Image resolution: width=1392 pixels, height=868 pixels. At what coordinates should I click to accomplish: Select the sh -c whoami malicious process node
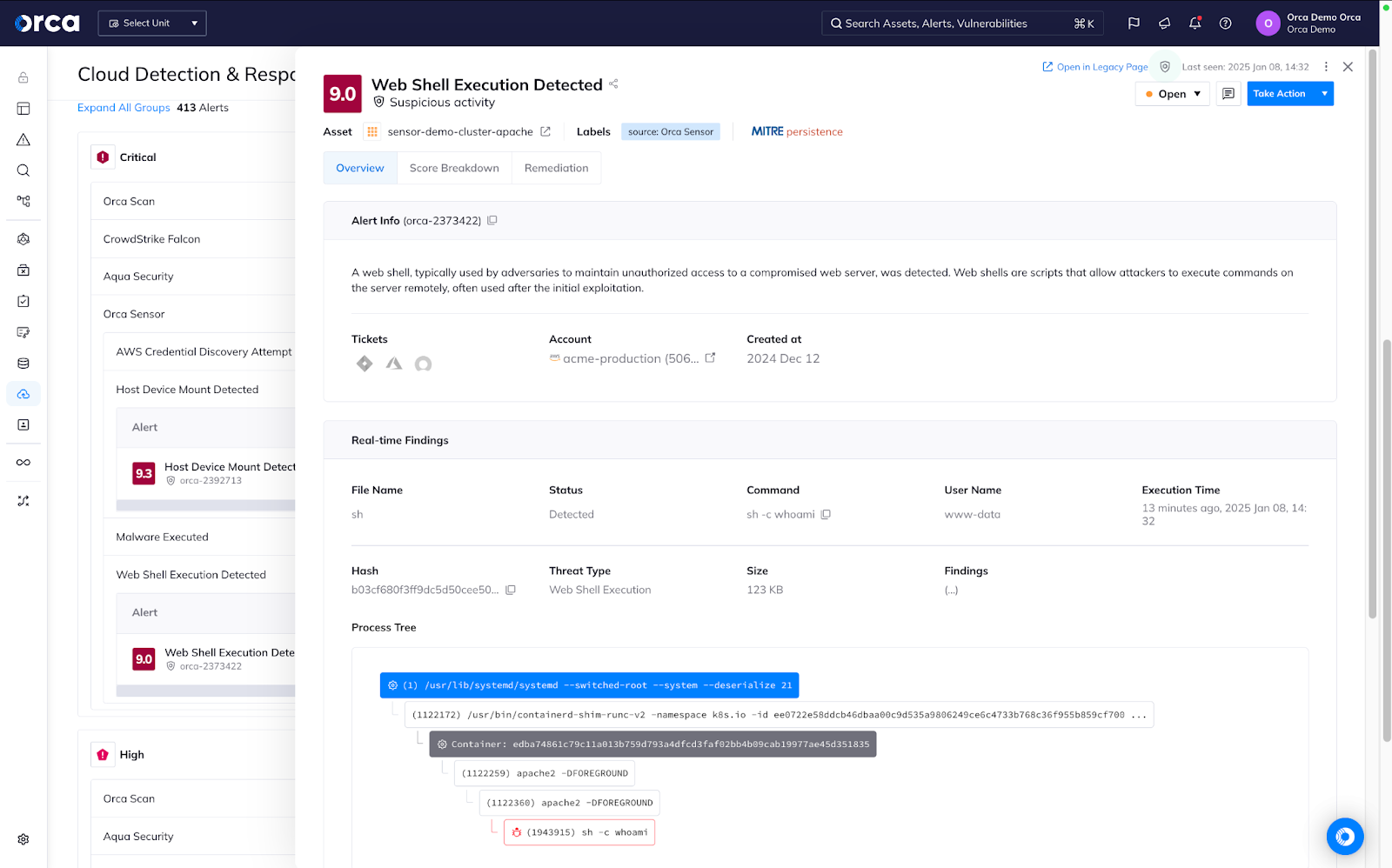[579, 832]
